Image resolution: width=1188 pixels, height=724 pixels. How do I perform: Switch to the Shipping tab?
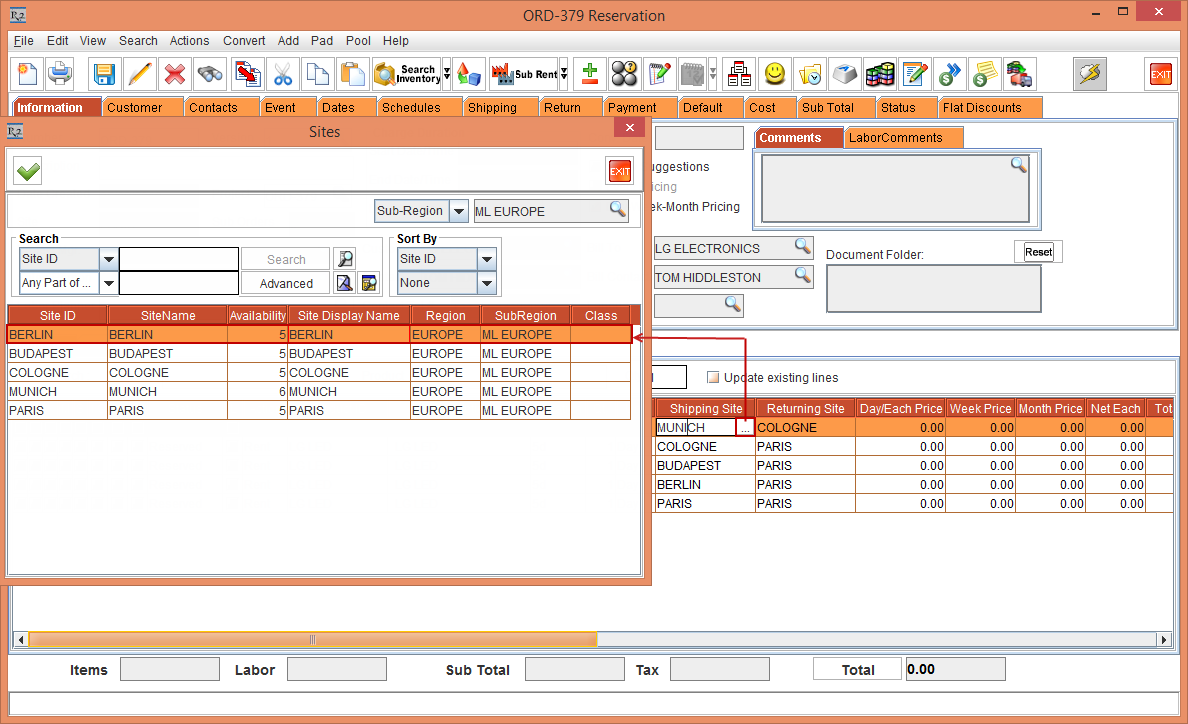(x=492, y=107)
